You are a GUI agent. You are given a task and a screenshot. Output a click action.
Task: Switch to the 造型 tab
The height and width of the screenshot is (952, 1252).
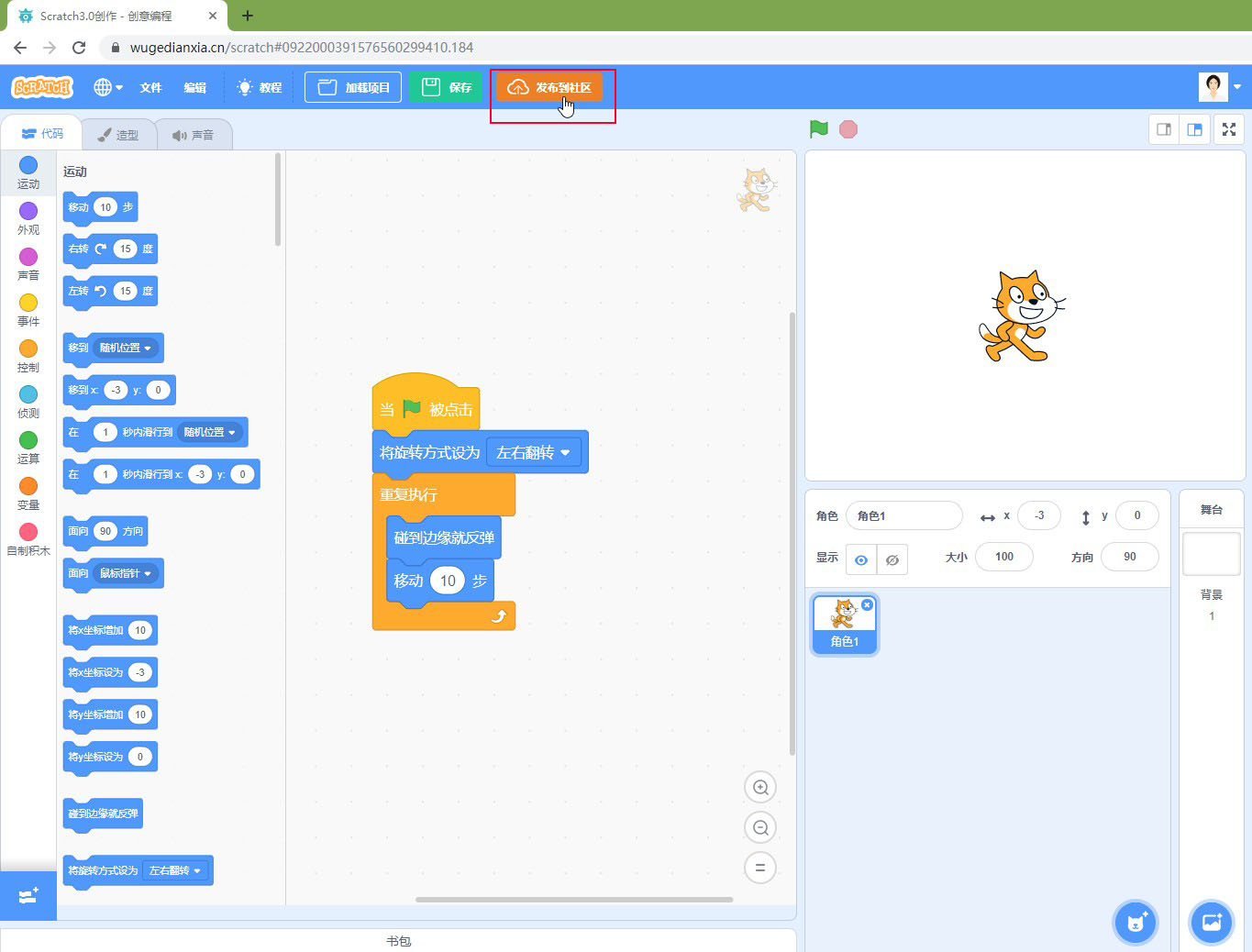tap(117, 135)
